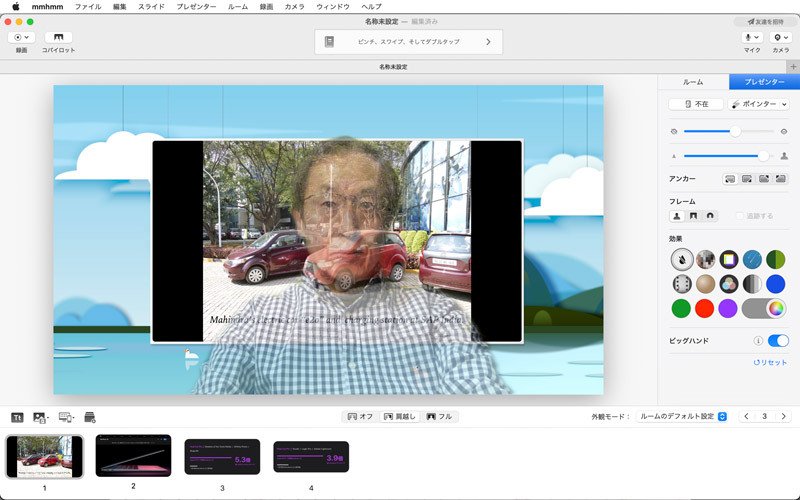The width and height of the screenshot is (800, 500).
Task: Select the grayscale gradient effect
Action: click(752, 284)
